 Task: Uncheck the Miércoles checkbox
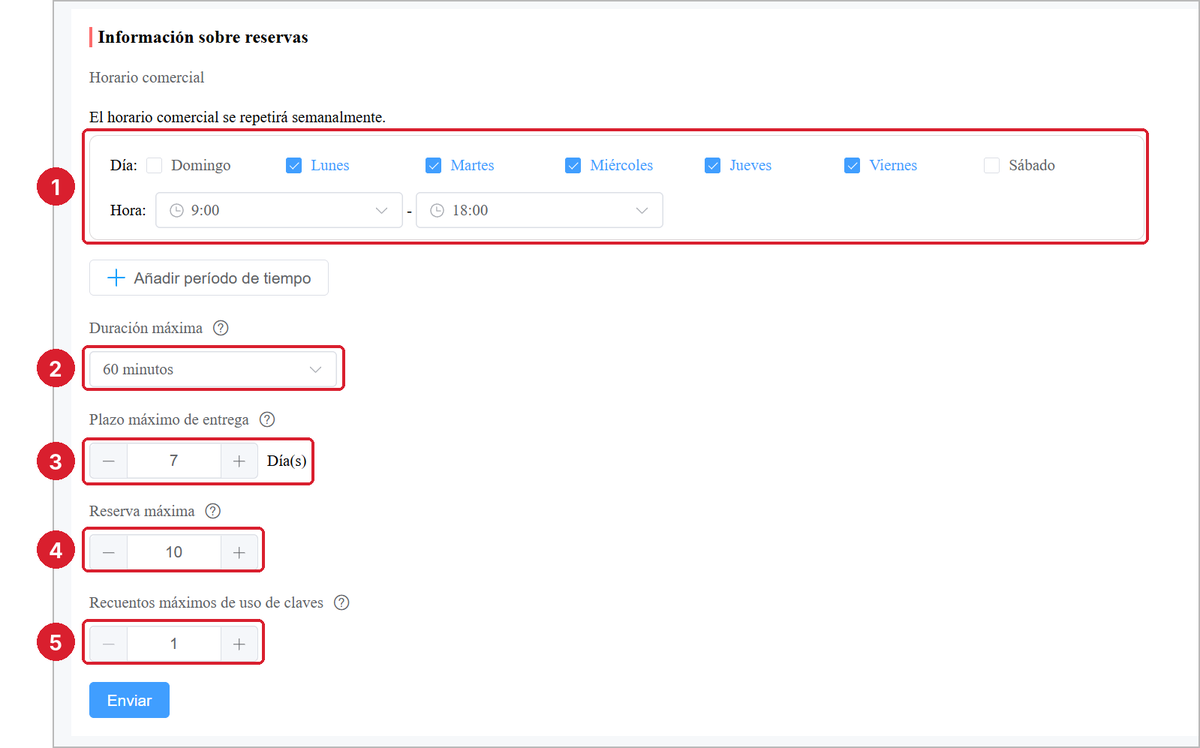coord(573,166)
